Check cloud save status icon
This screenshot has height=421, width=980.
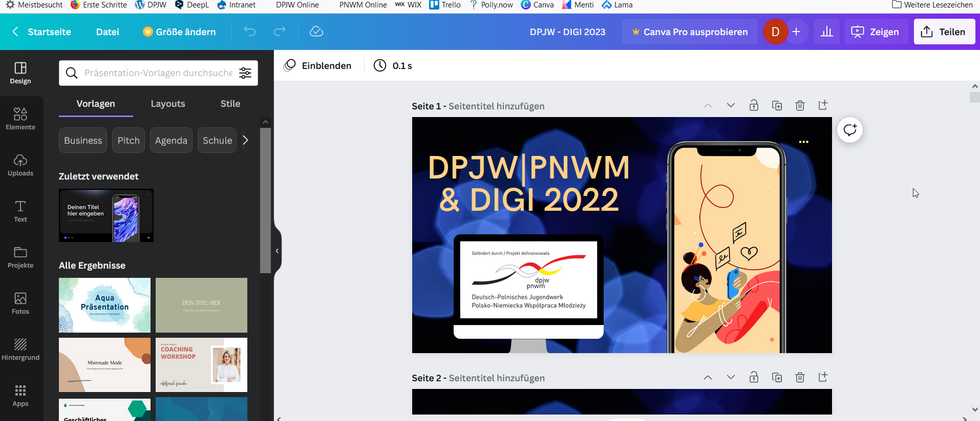pyautogui.click(x=316, y=32)
